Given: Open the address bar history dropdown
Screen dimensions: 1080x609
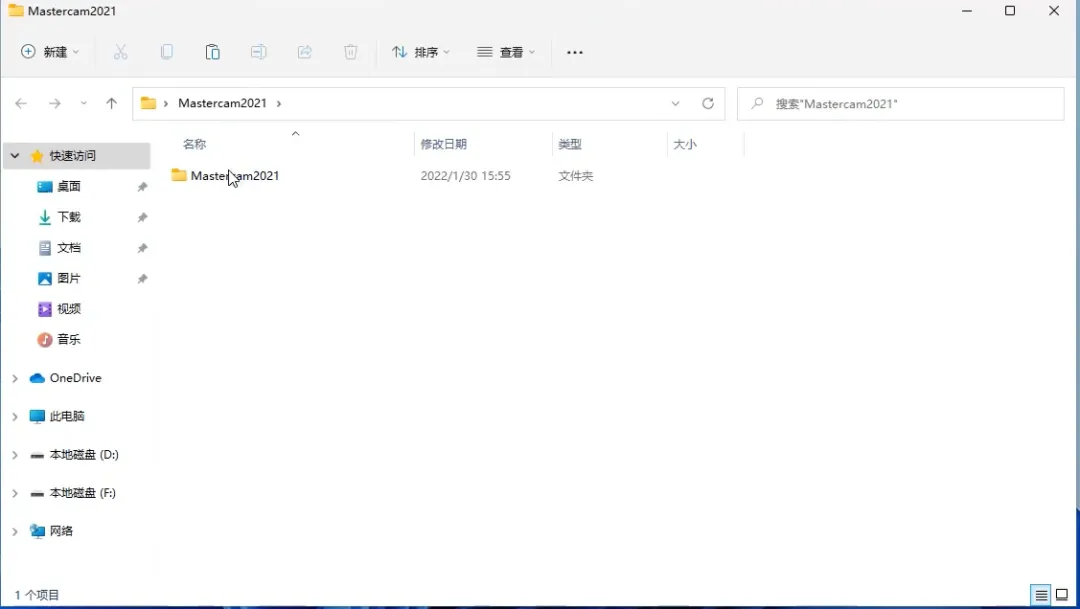Looking at the screenshot, I should click(675, 103).
